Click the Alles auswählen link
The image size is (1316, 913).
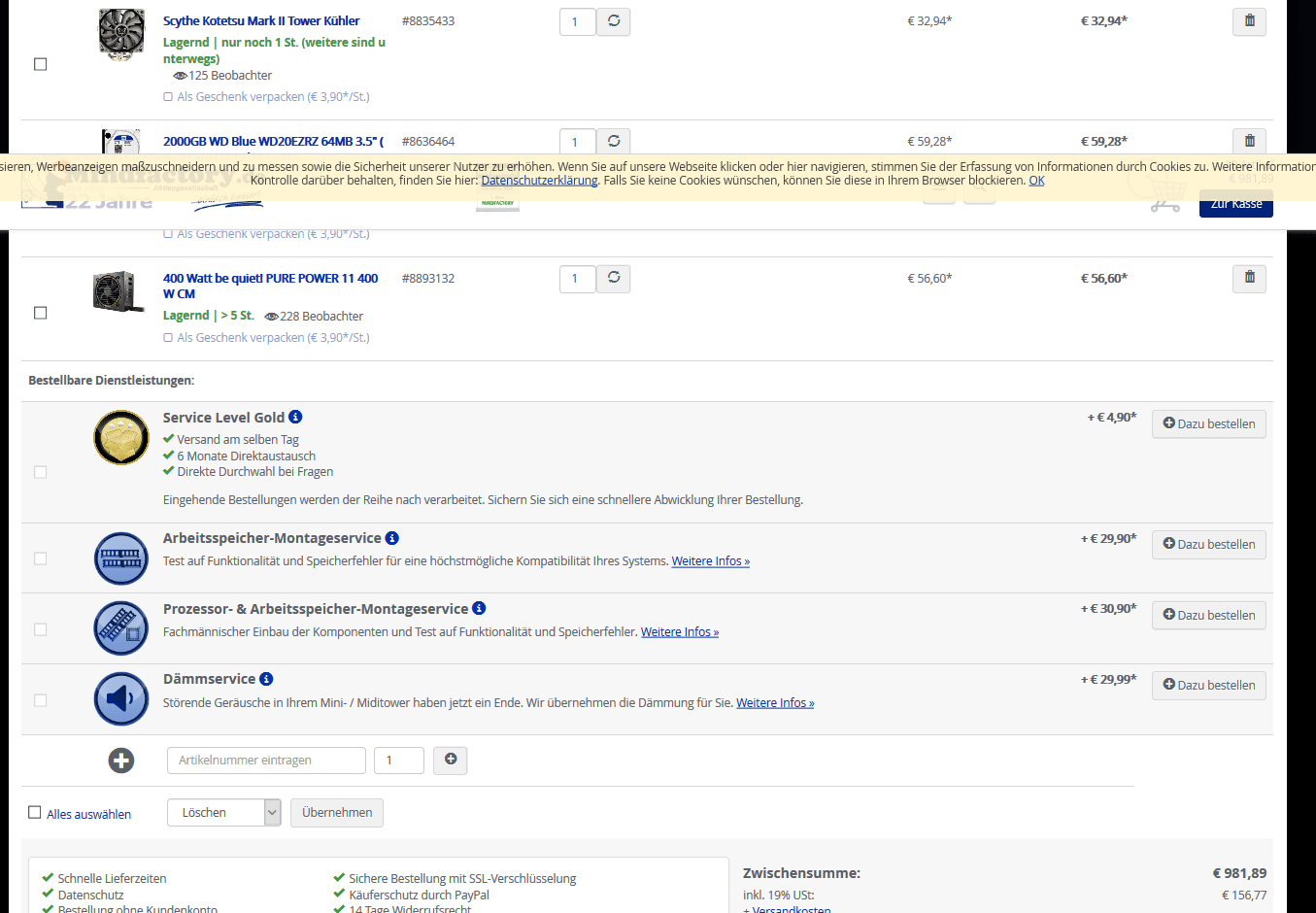(89, 814)
